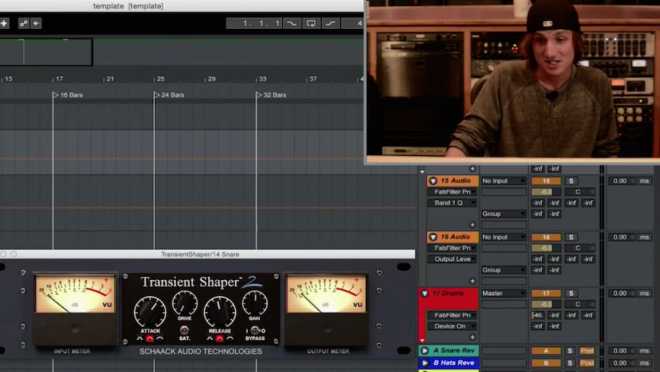
Task: Collapse the 17 Drums group track
Action: 424,293
